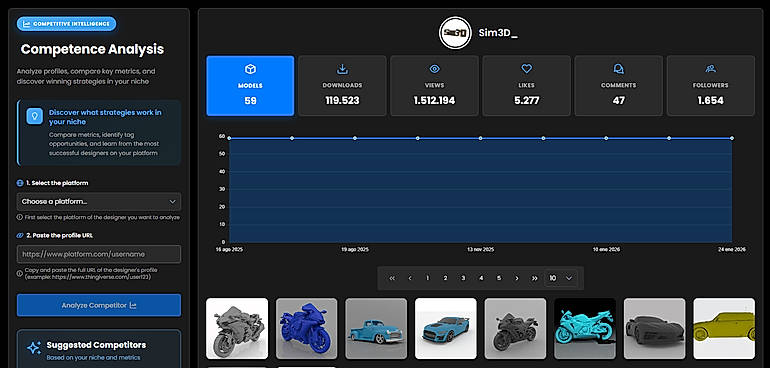Open the blue motorcycle model thumbnail
Image resolution: width=770 pixels, height=368 pixels.
point(306,328)
